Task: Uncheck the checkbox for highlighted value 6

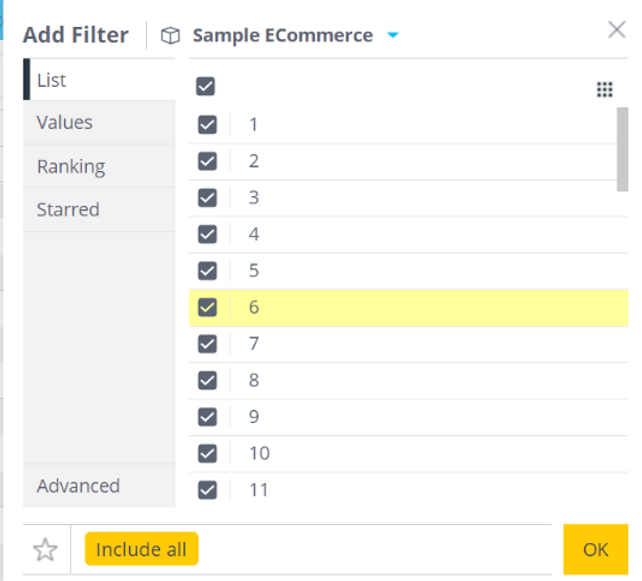Action: [207, 307]
